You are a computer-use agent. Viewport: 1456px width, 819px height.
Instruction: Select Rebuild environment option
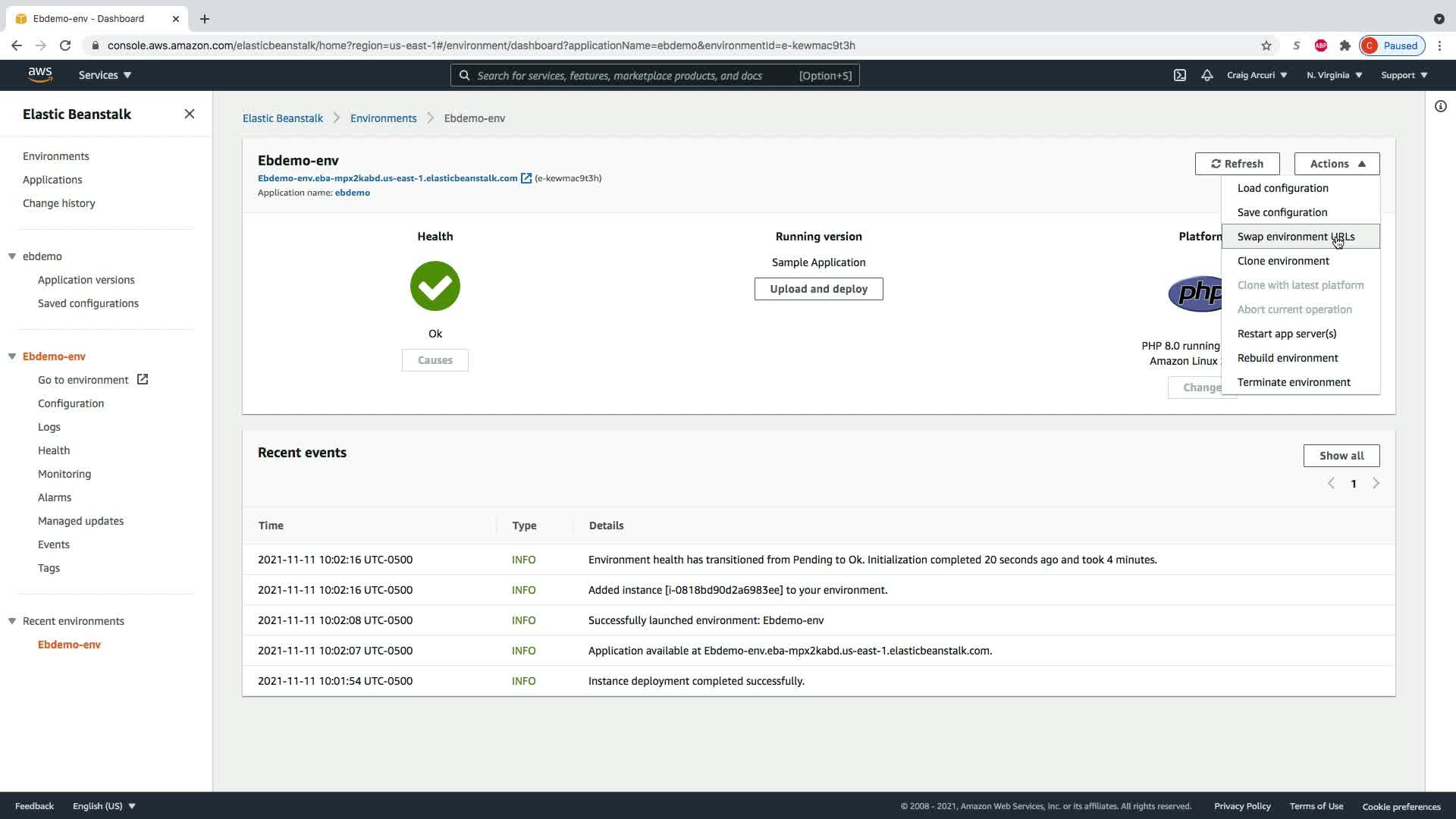pos(1287,358)
